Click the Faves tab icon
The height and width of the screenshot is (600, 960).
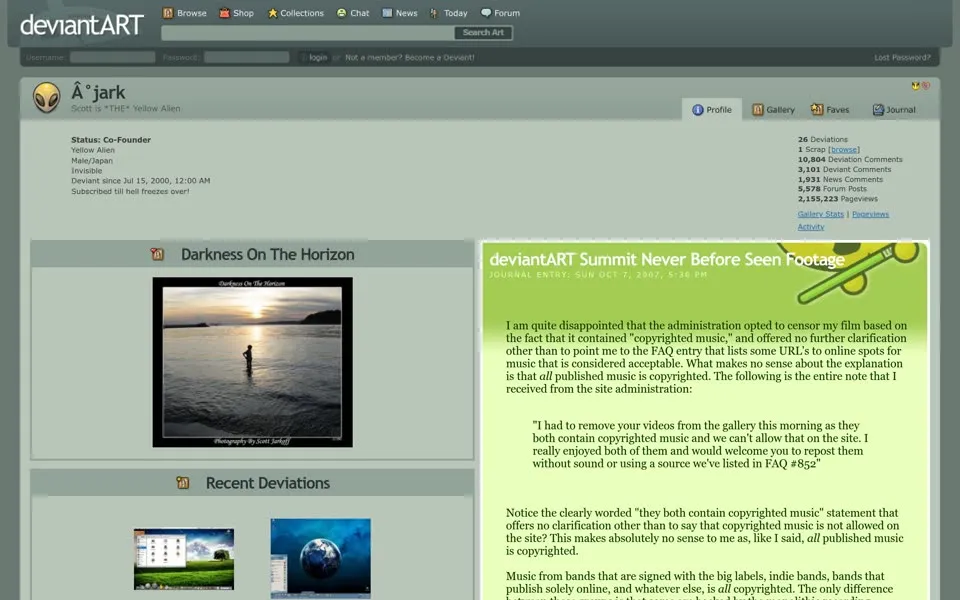point(817,109)
